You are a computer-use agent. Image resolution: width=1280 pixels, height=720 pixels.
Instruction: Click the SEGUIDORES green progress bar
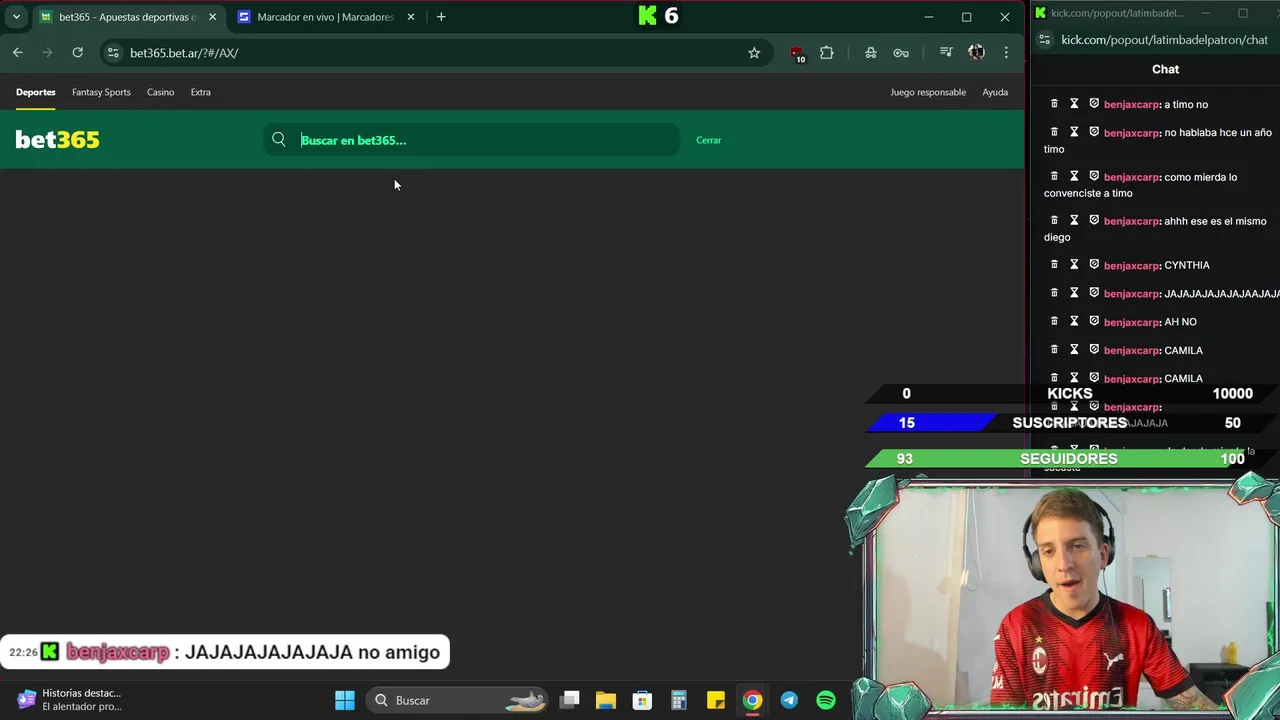pyautogui.click(x=1070, y=458)
